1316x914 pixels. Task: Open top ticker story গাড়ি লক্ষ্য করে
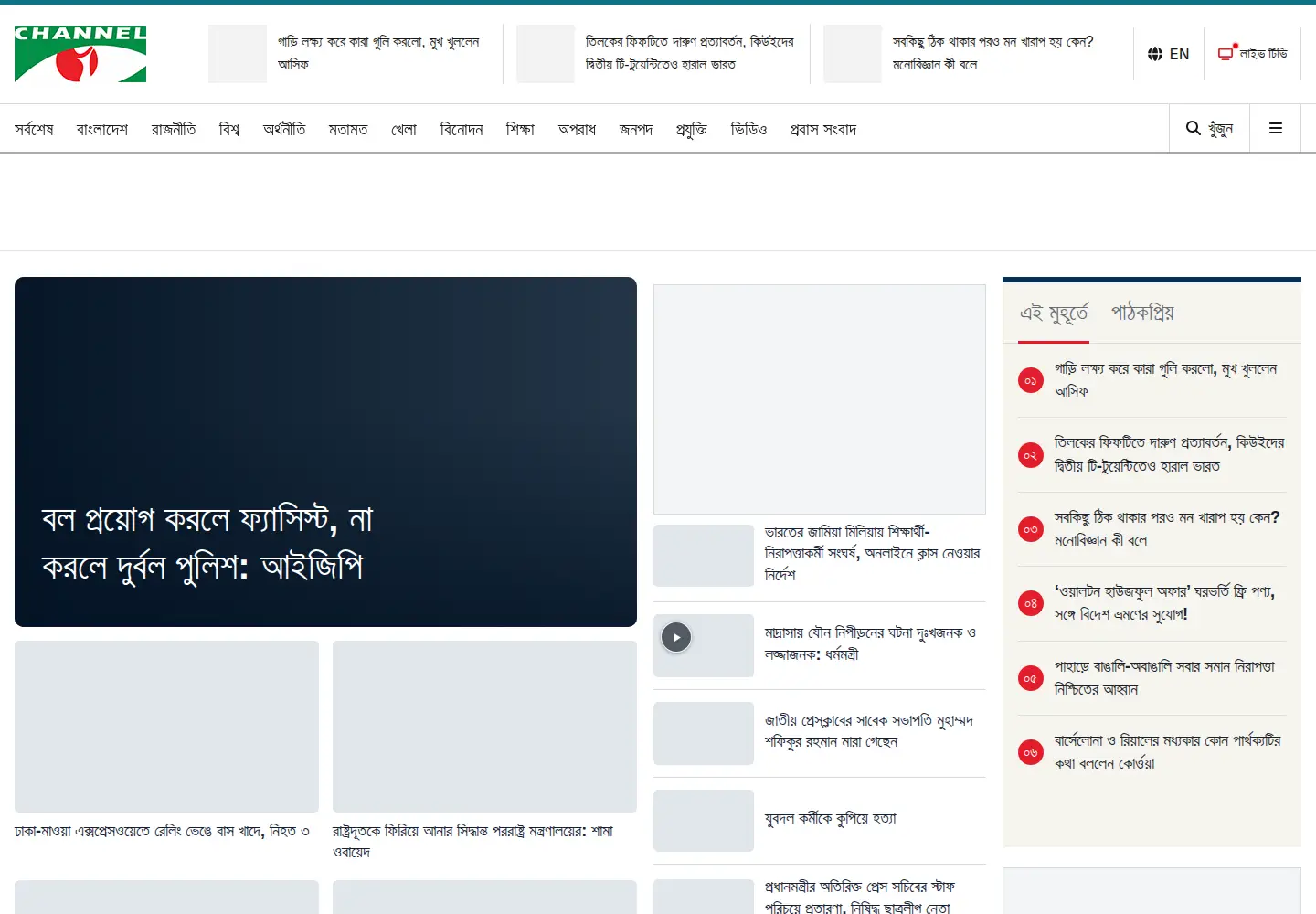pos(378,54)
